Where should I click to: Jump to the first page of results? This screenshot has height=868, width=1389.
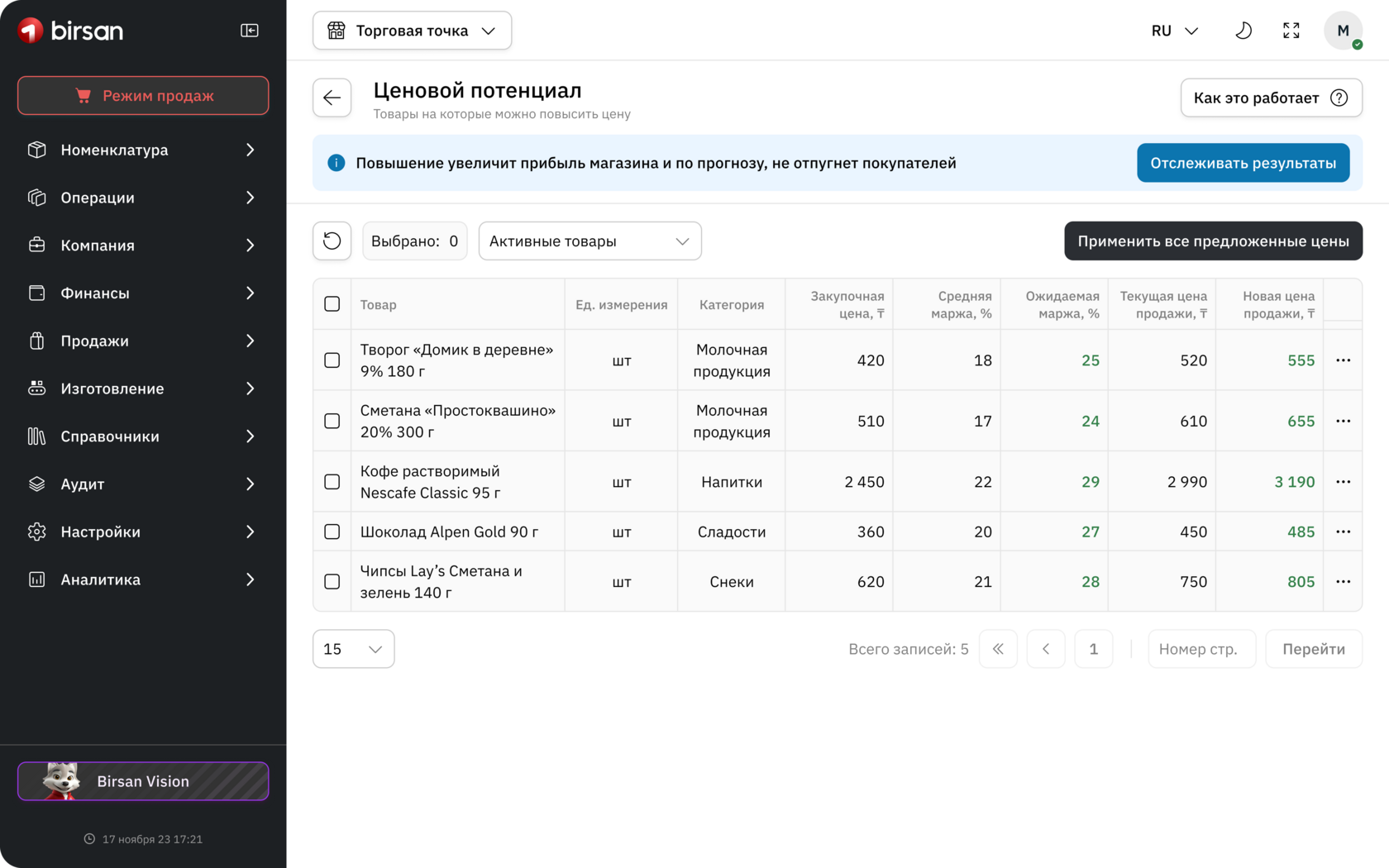[998, 649]
